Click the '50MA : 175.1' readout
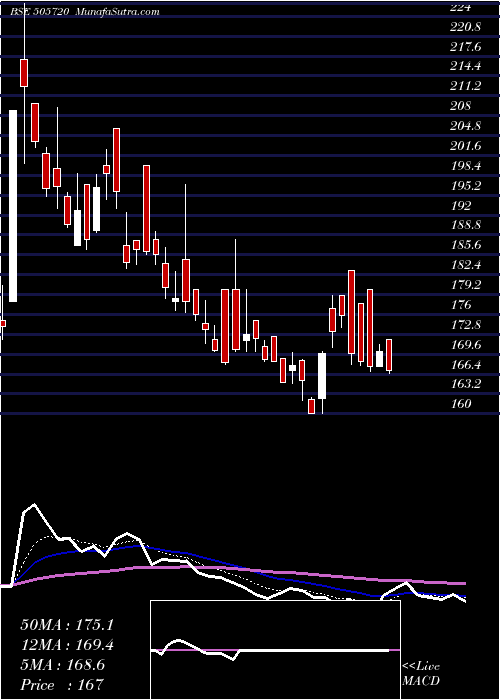This screenshot has height=700, width=500. point(67,625)
